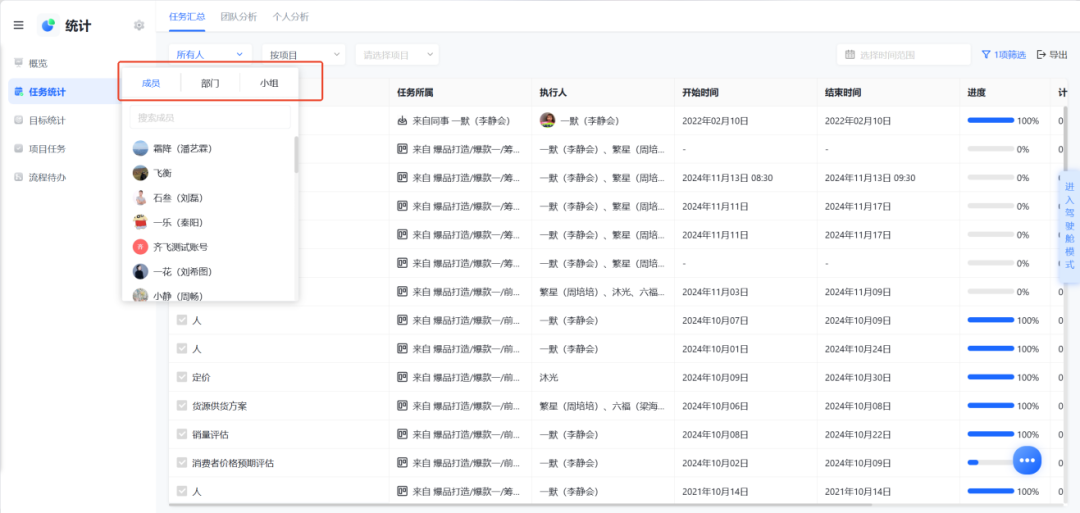Select the 部门 tab in the dropdown panel
1080x513 pixels.
pos(210,83)
